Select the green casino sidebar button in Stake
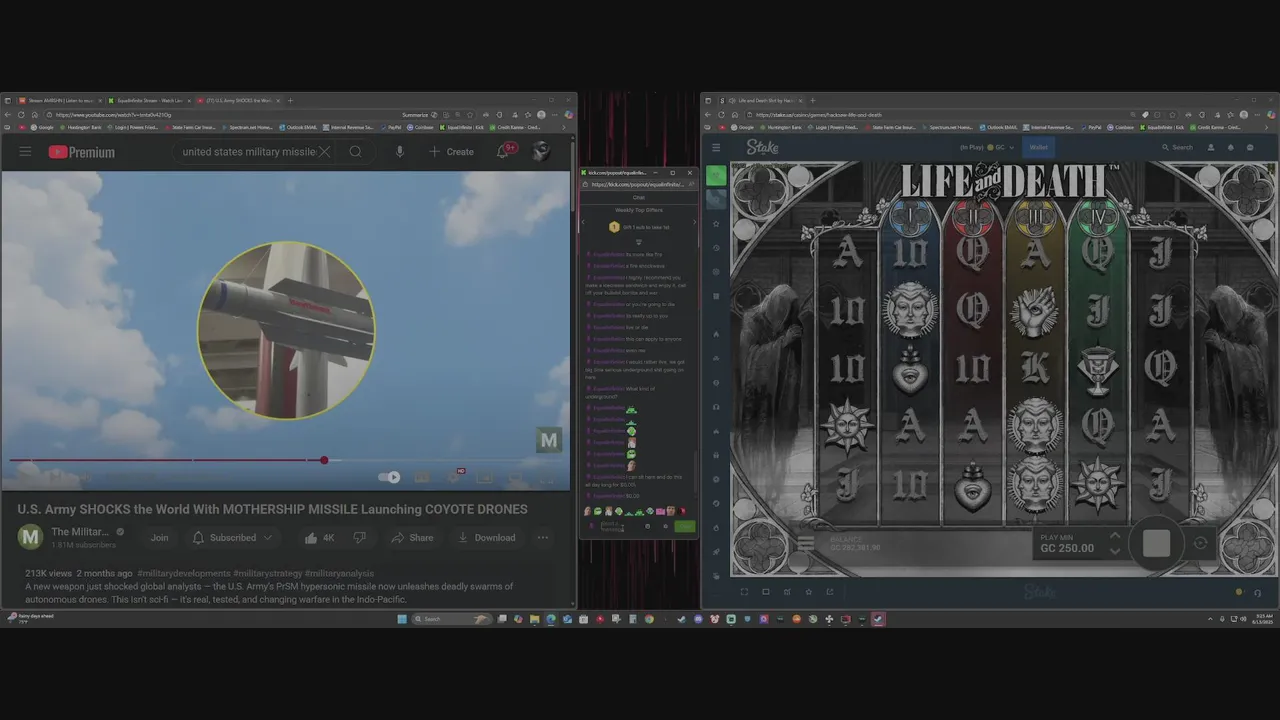This screenshot has height=720, width=1280. tap(716, 175)
